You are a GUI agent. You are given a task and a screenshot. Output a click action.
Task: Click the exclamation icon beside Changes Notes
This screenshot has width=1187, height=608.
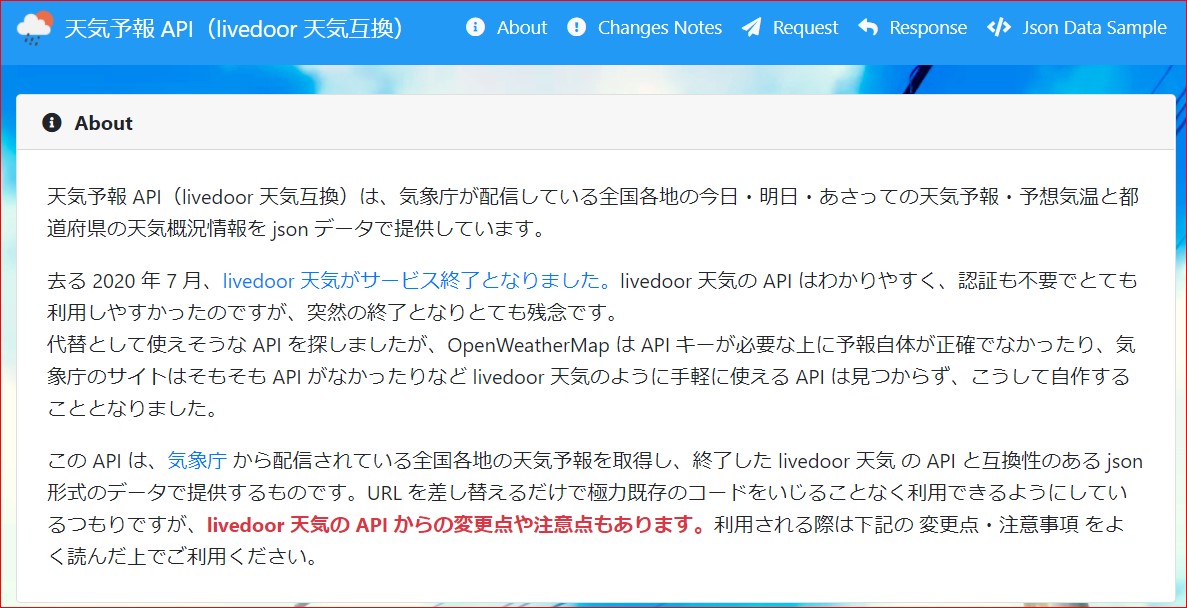pyautogui.click(x=577, y=28)
